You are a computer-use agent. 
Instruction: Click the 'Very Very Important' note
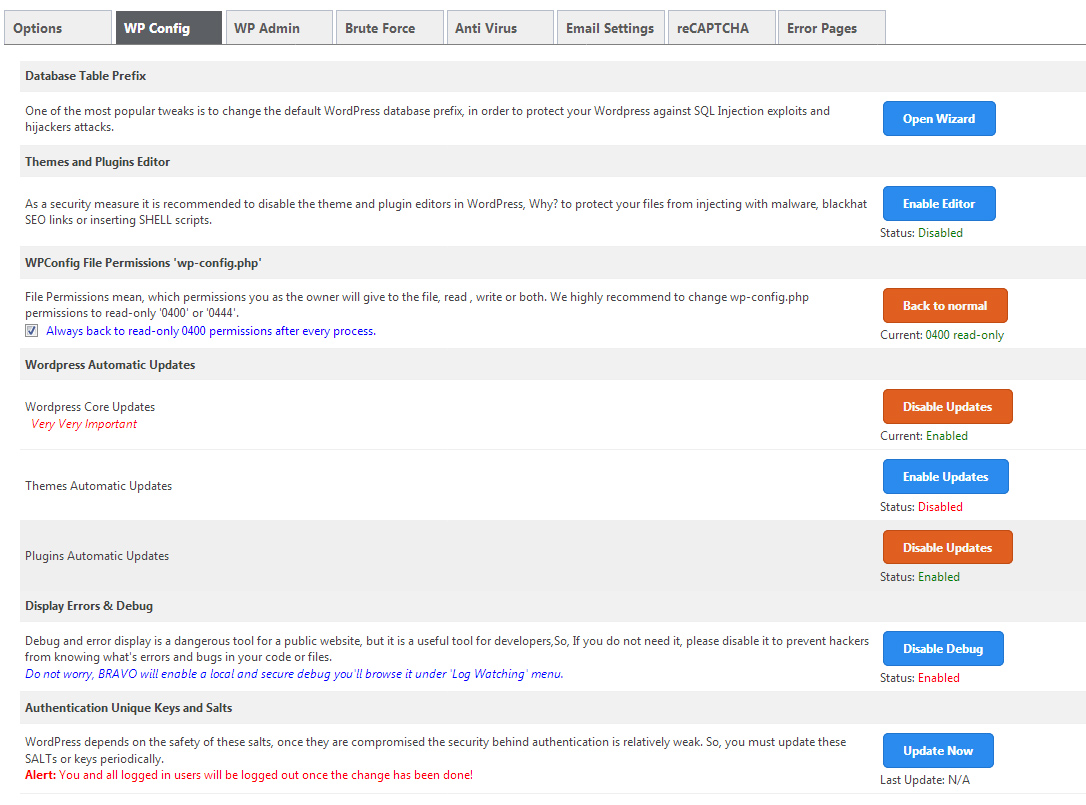tap(84, 424)
